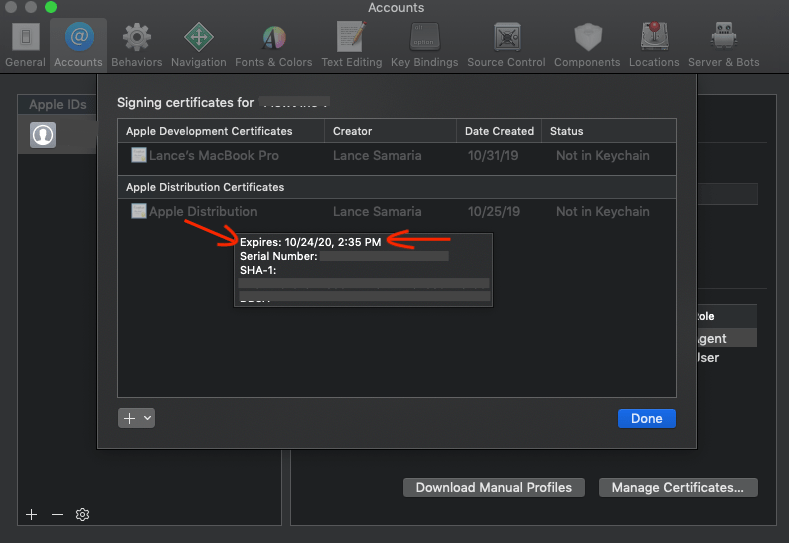The image size is (789, 543).
Task: Click Done to close certificates sheet
Action: [x=647, y=419]
